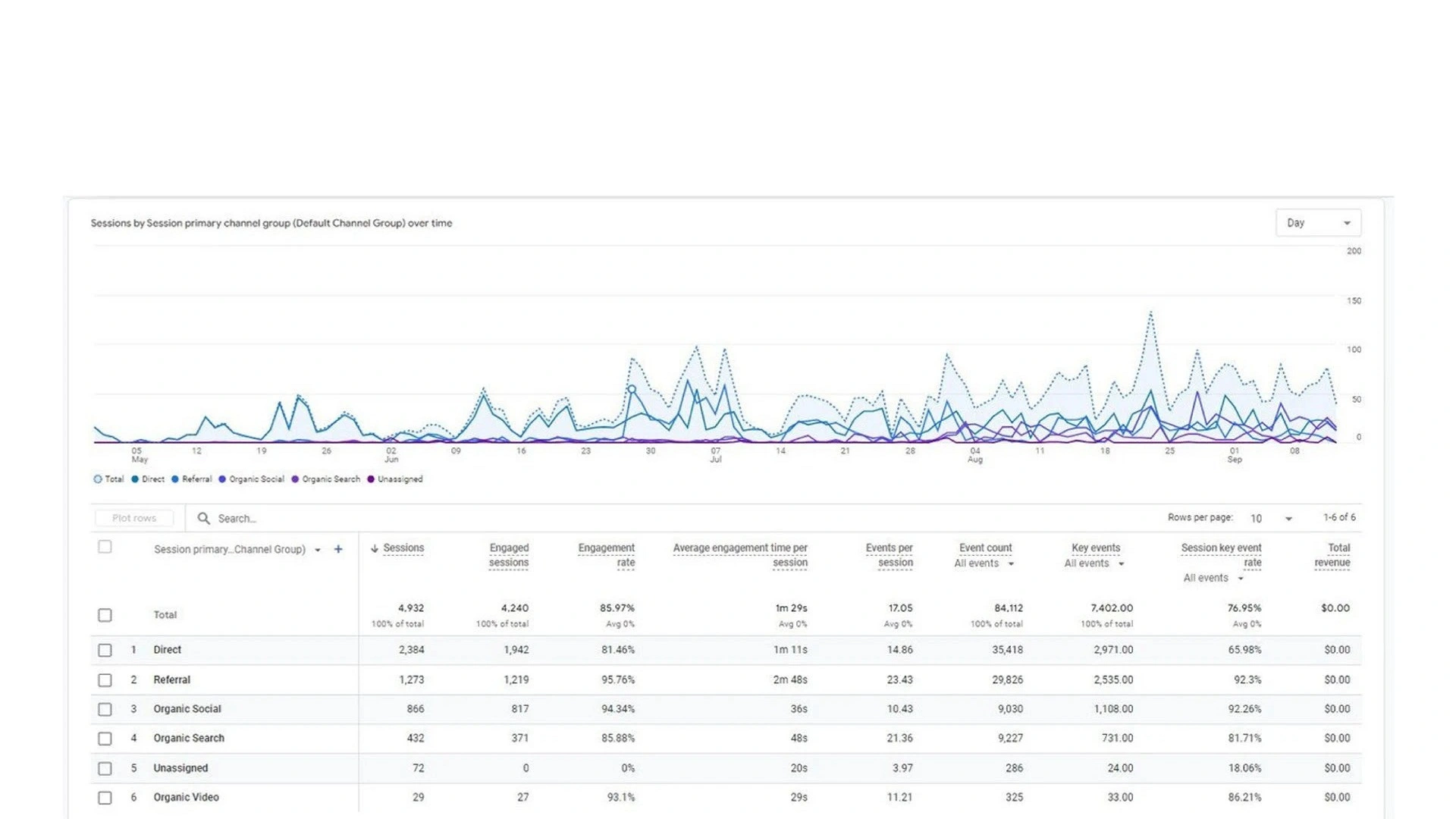
Task: Click the Direct legend dot
Action: 135,479
